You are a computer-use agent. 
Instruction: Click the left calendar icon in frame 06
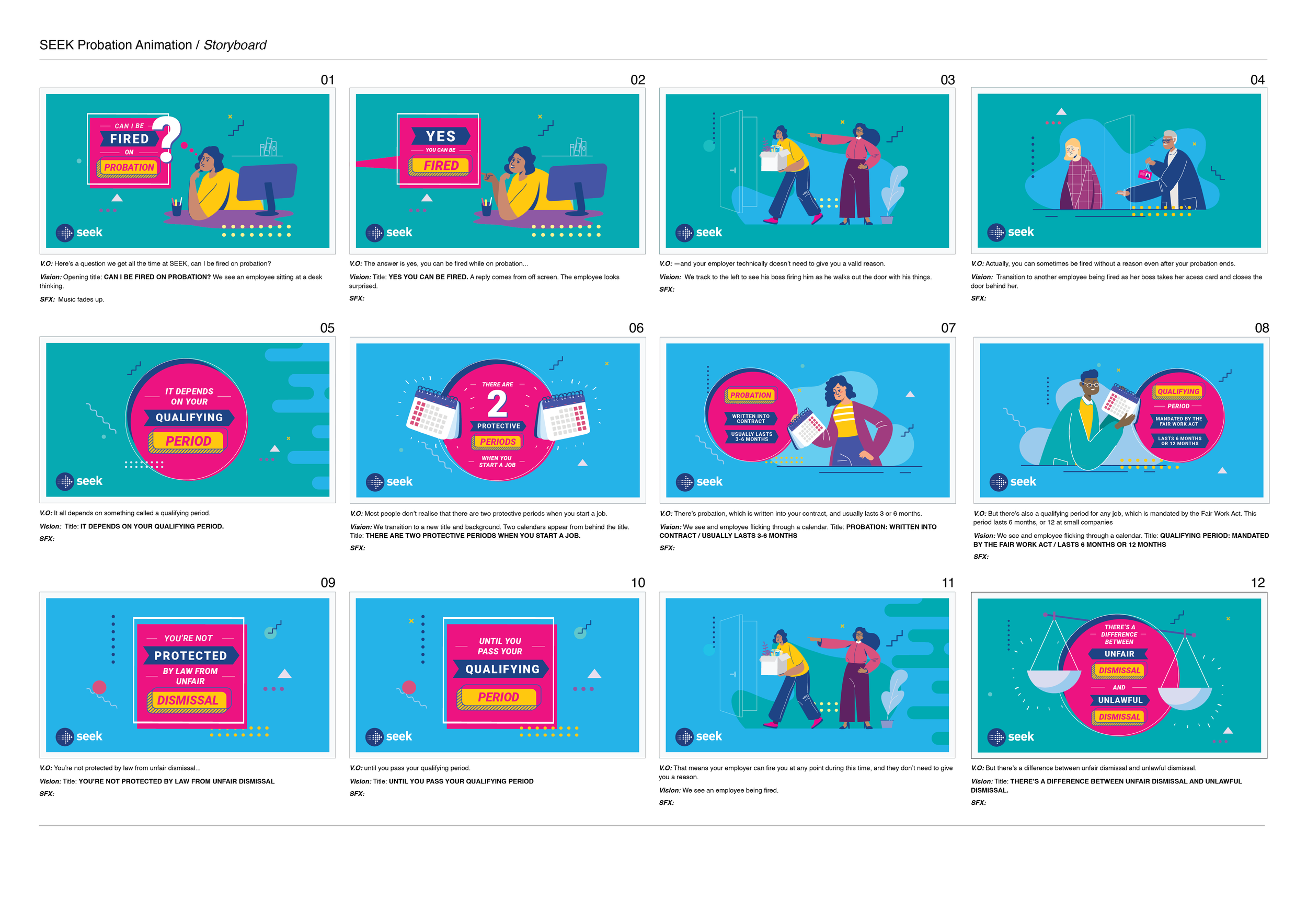coord(434,412)
